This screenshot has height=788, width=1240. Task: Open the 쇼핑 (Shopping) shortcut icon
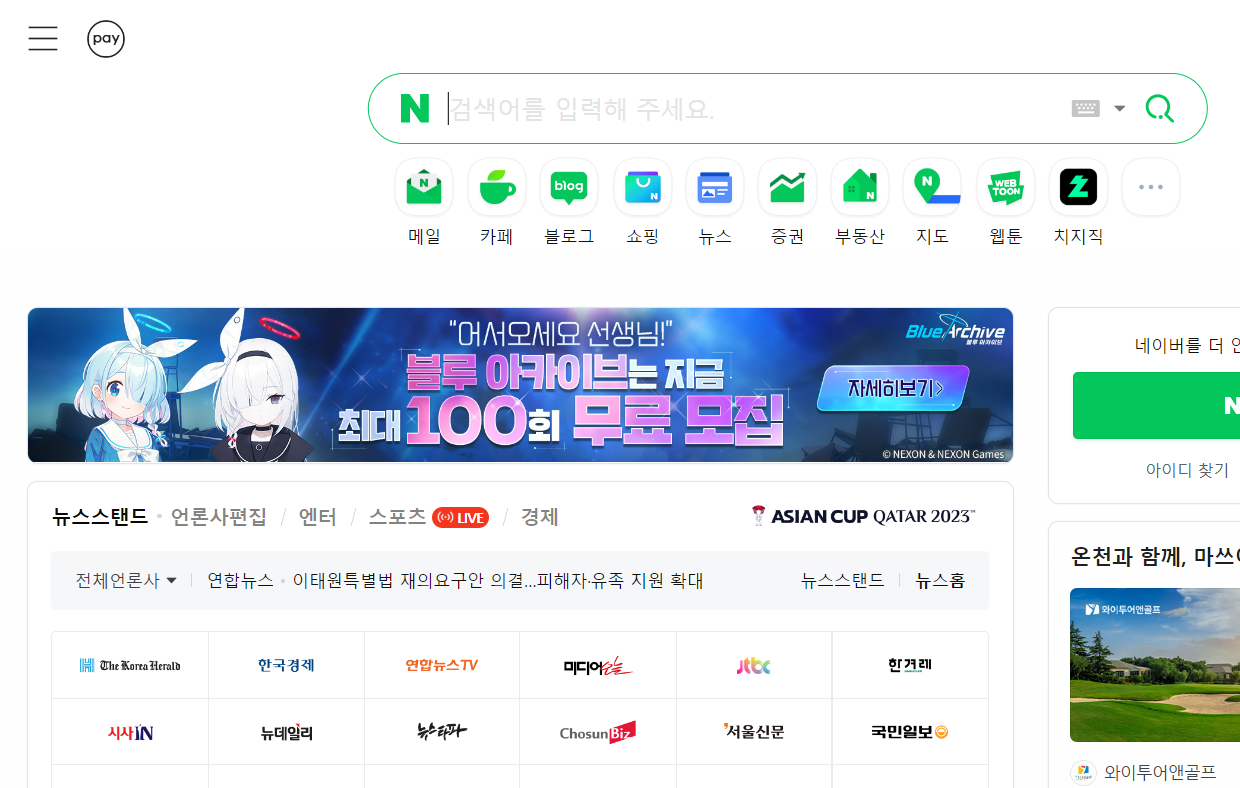coord(643,187)
